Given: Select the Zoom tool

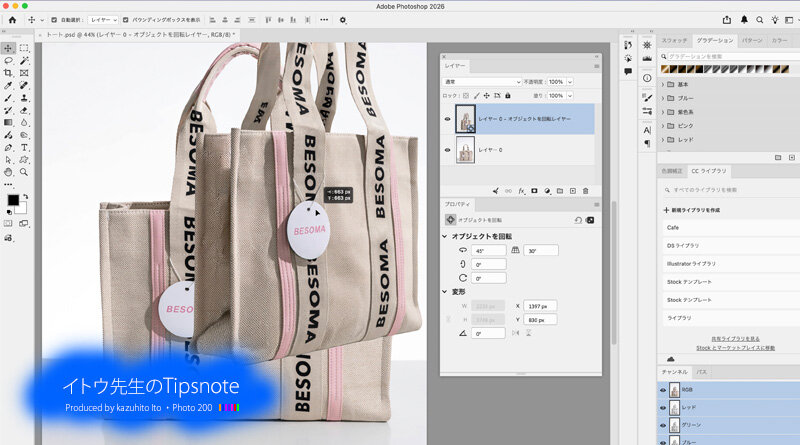Looking at the screenshot, I should pos(24,172).
